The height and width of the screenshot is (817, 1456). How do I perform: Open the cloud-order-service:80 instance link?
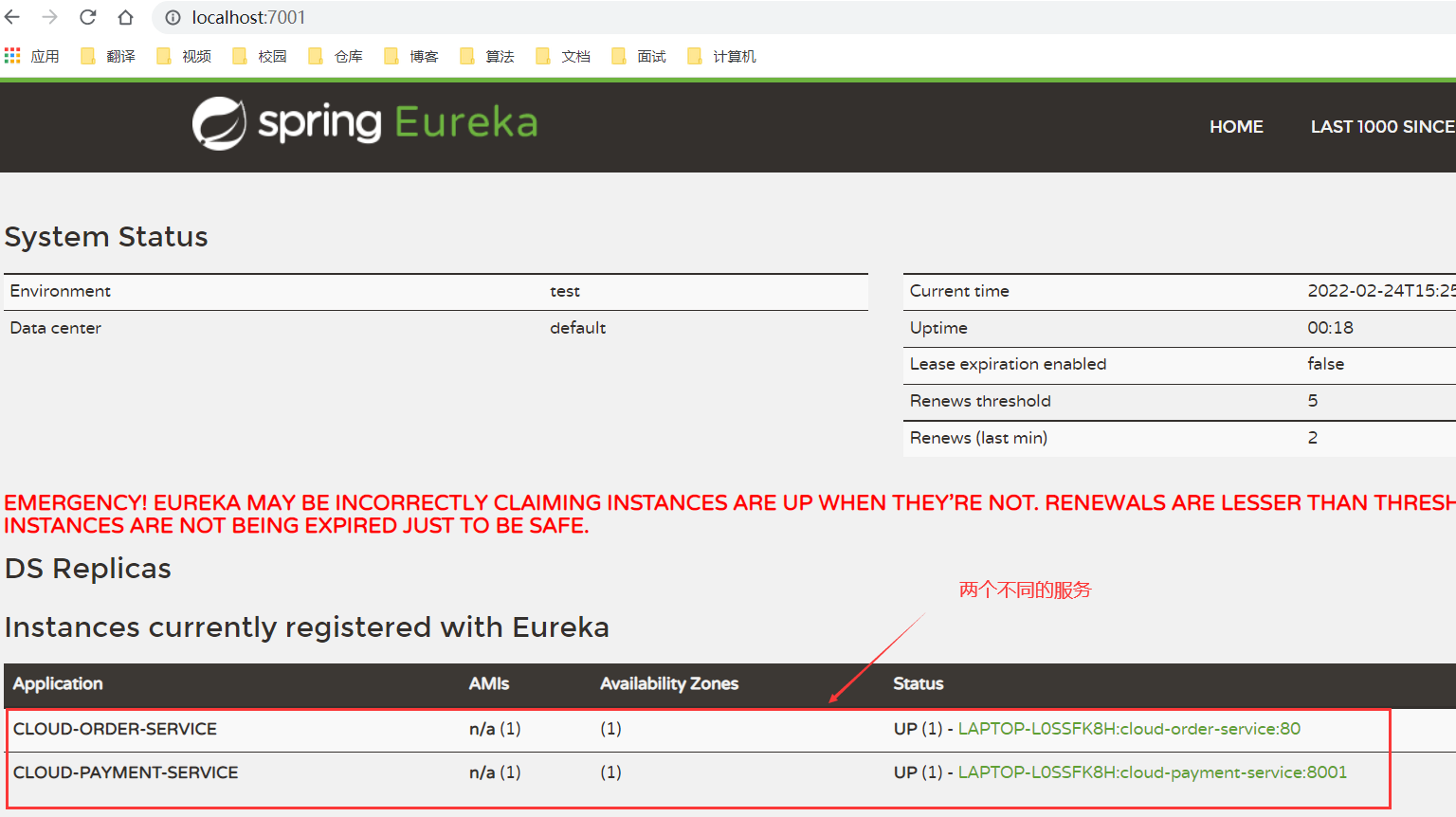[x=1129, y=729]
